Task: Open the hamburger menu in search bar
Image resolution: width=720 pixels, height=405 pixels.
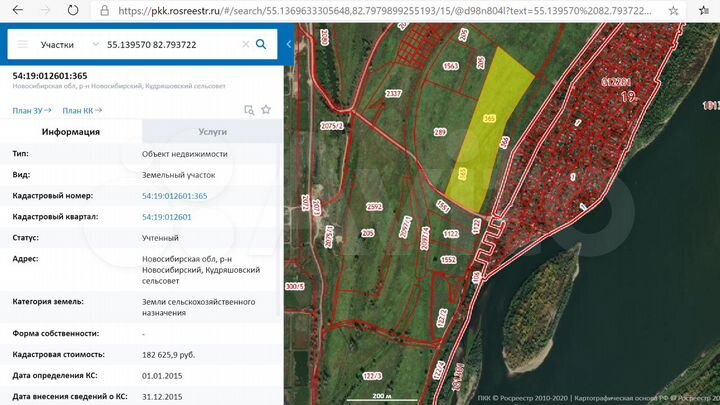Action: coord(22,45)
